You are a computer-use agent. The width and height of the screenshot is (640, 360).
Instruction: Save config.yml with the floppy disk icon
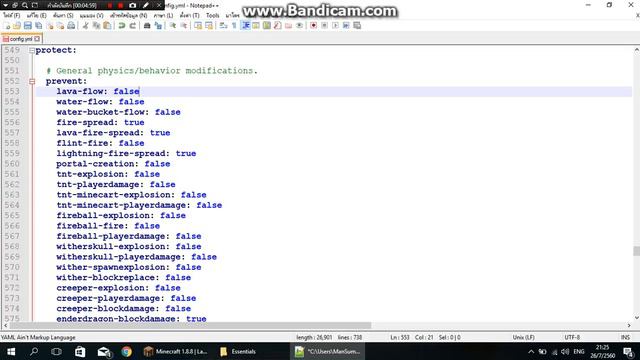pyautogui.click(x=28, y=26)
